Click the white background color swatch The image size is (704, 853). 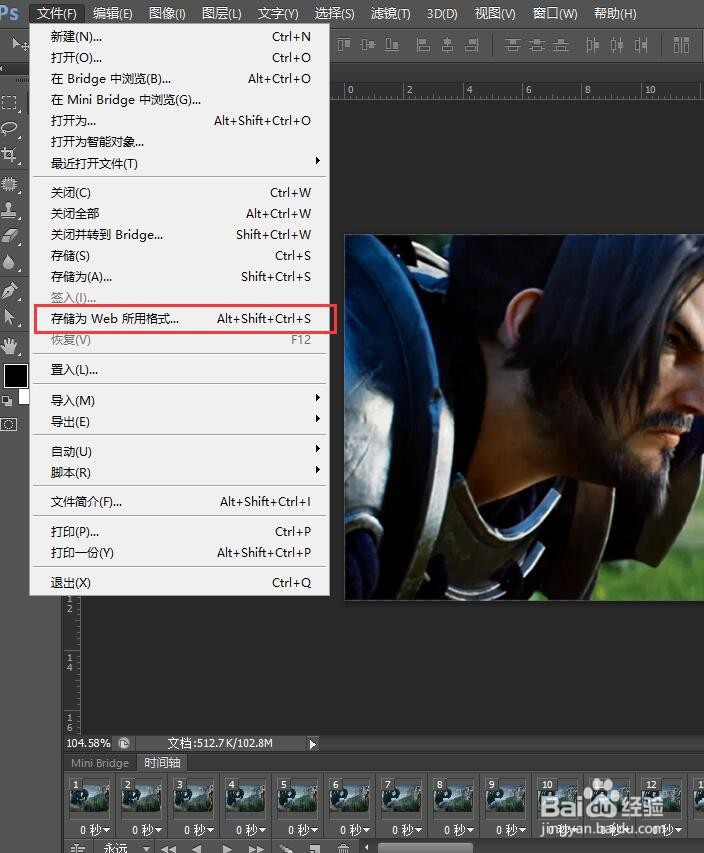pyautogui.click(x=25, y=397)
